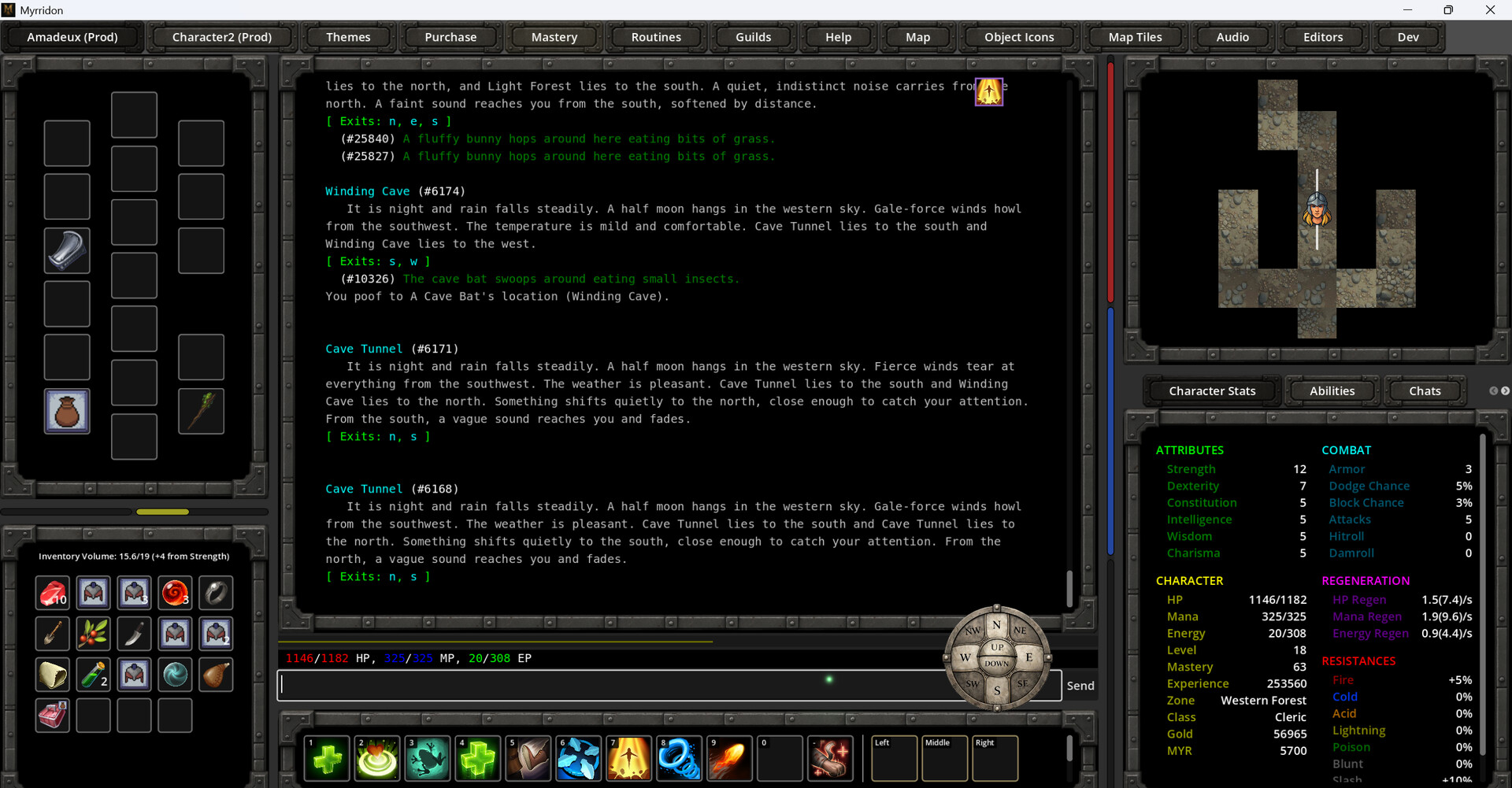Viewport: 1512px width, 788px height.
Task: Click the equipped wooden staff slot
Action: [201, 411]
